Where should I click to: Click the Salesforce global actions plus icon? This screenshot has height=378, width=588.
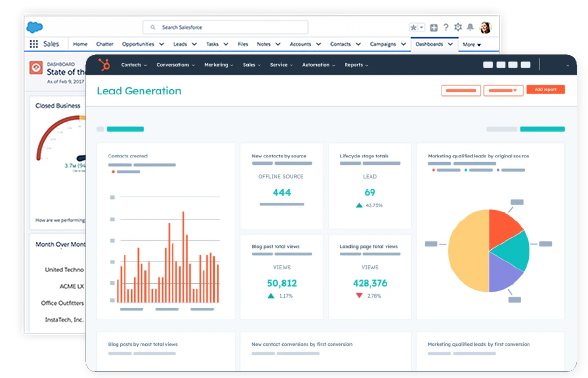point(434,27)
